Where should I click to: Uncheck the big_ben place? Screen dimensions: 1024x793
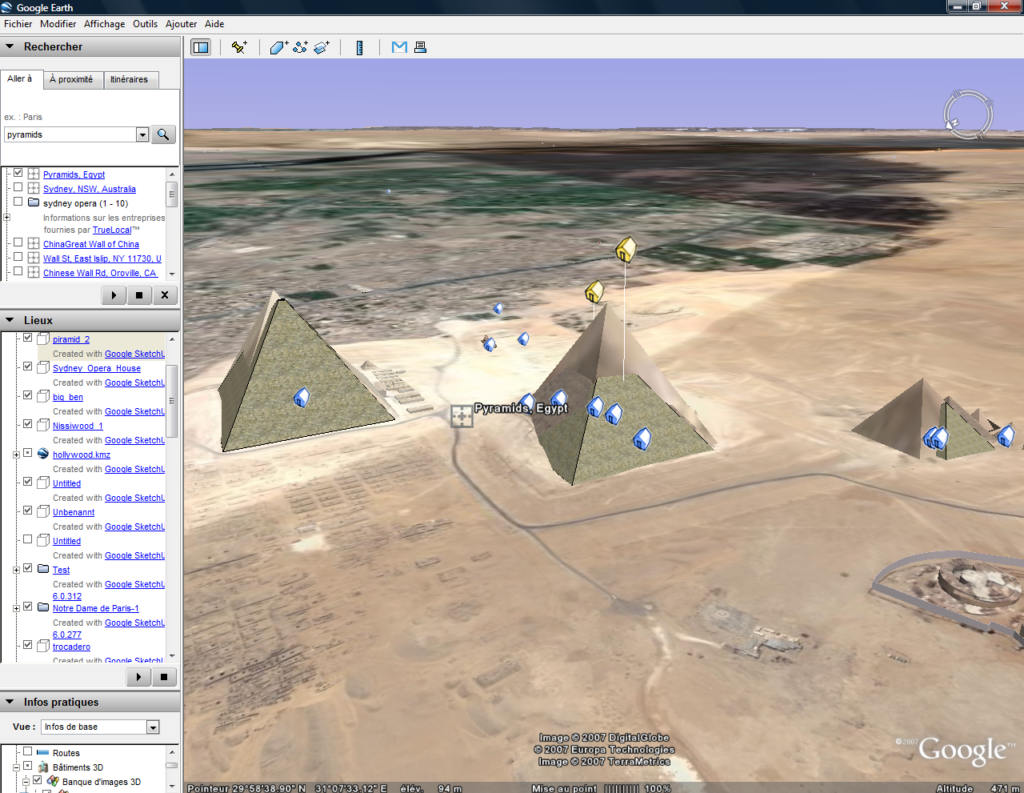[27, 395]
